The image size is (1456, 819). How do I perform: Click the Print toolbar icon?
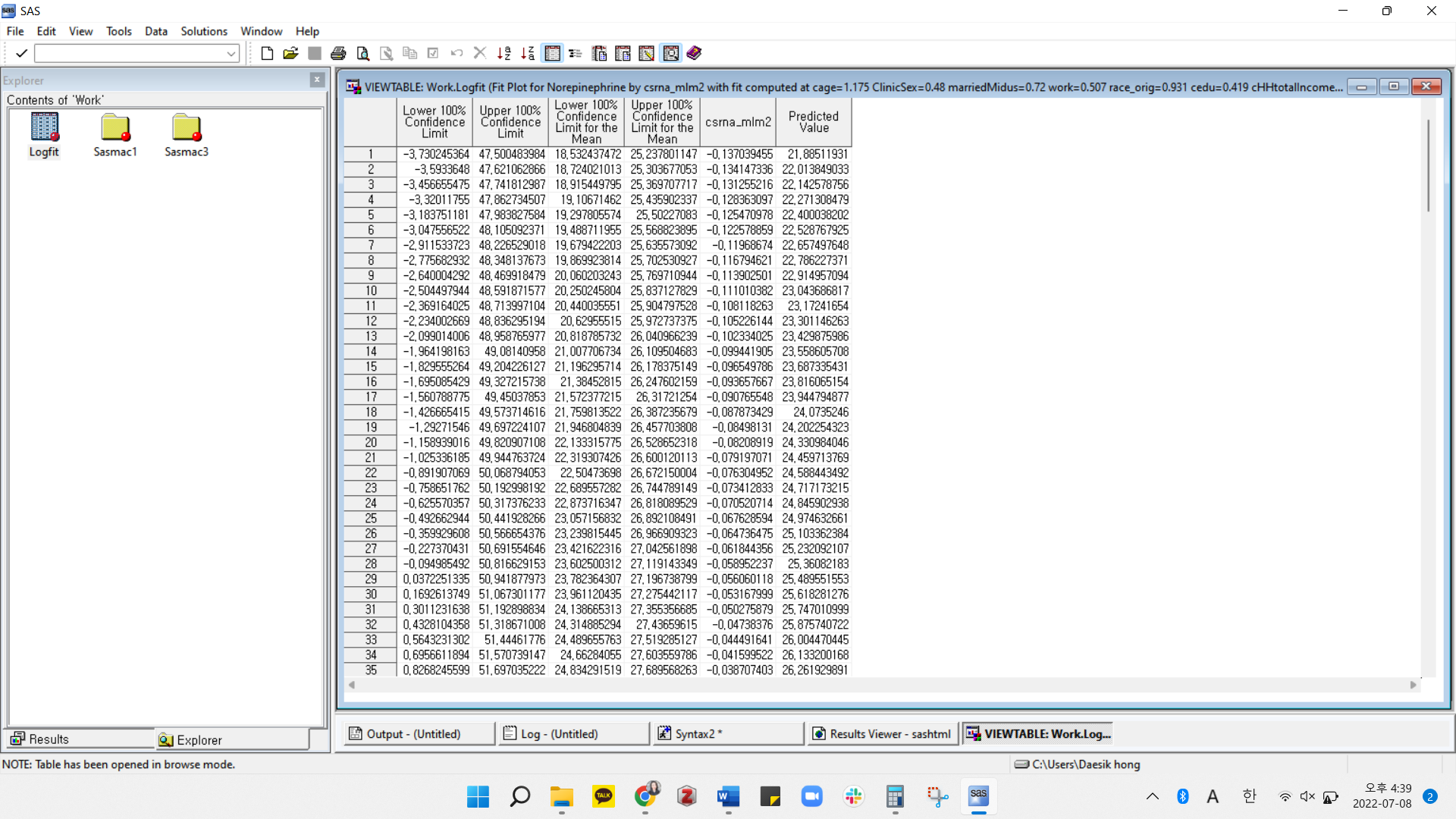[x=338, y=53]
